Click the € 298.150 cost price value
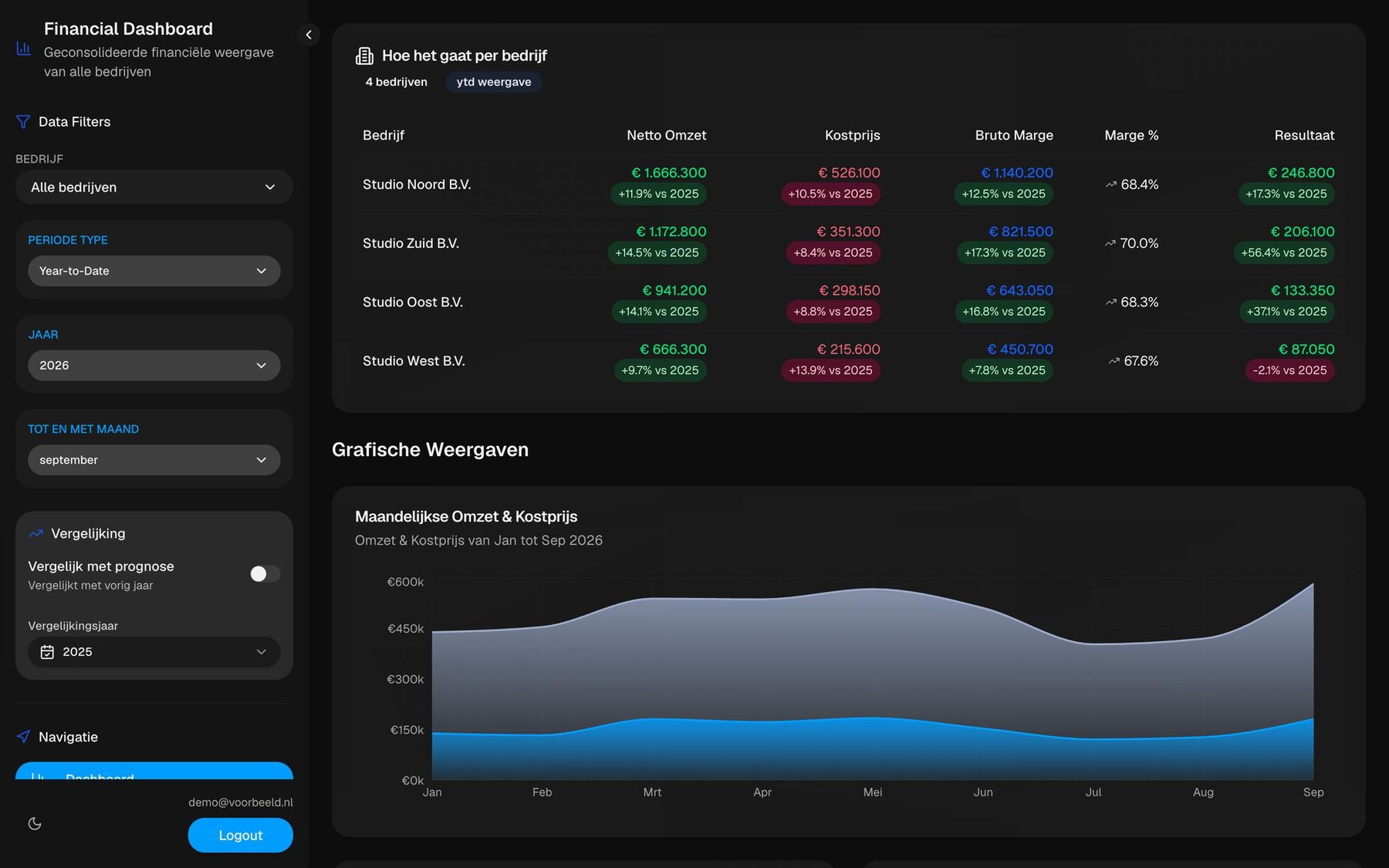The width and height of the screenshot is (1389, 868). click(x=850, y=291)
